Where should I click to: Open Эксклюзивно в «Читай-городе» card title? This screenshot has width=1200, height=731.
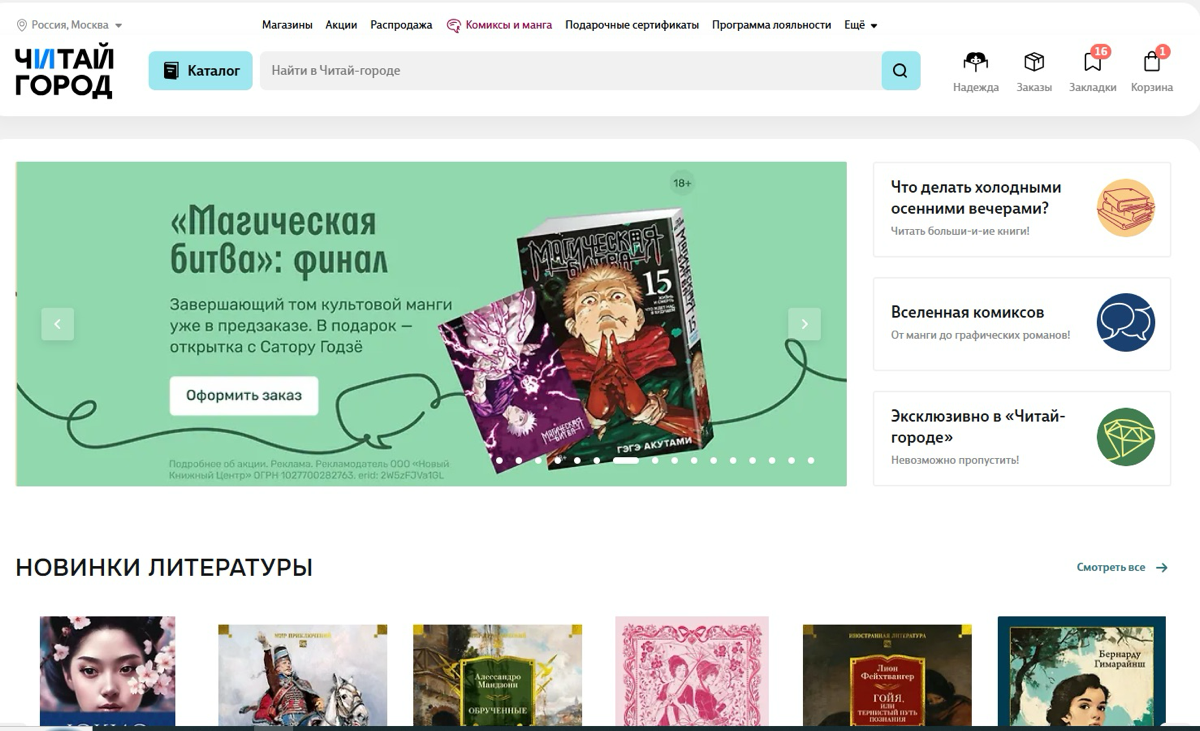click(x=978, y=427)
